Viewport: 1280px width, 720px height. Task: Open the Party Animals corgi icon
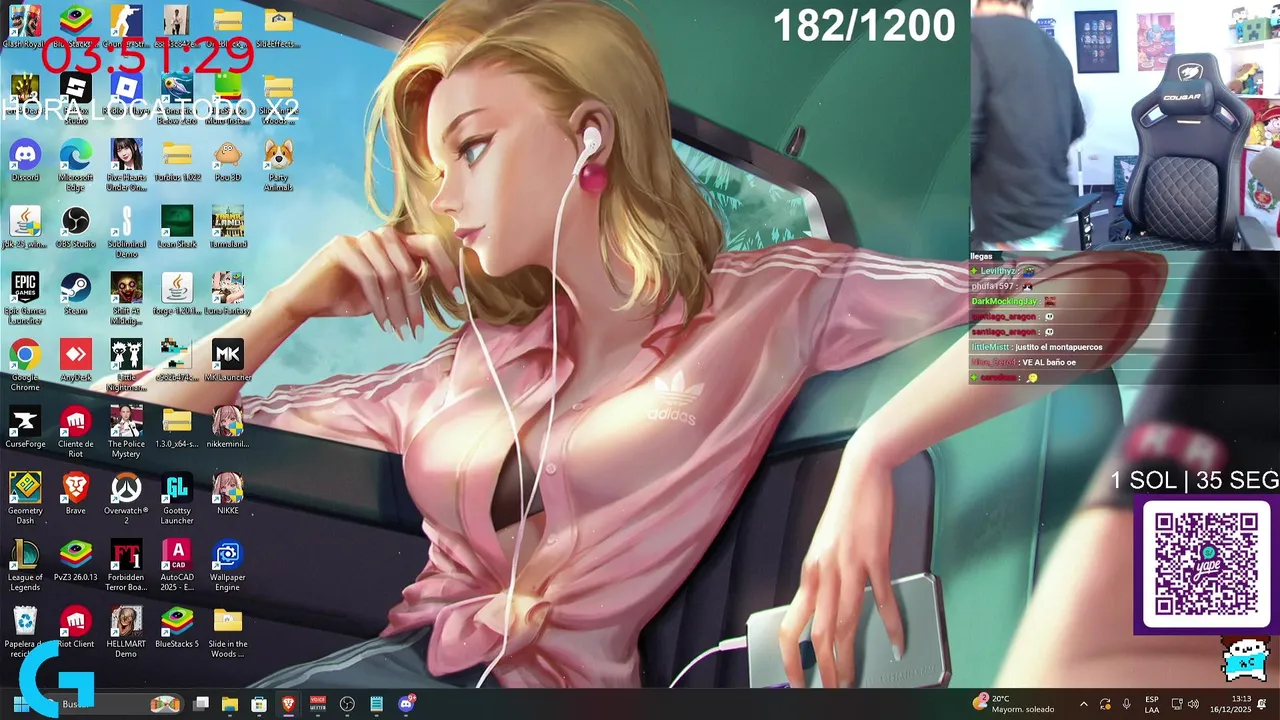(x=278, y=165)
